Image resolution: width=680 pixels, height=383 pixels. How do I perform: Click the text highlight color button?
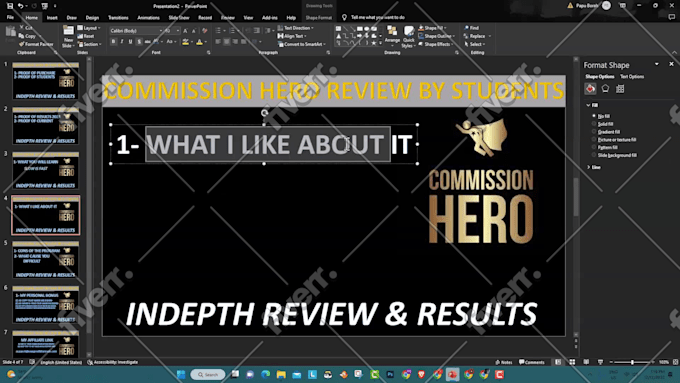(186, 42)
